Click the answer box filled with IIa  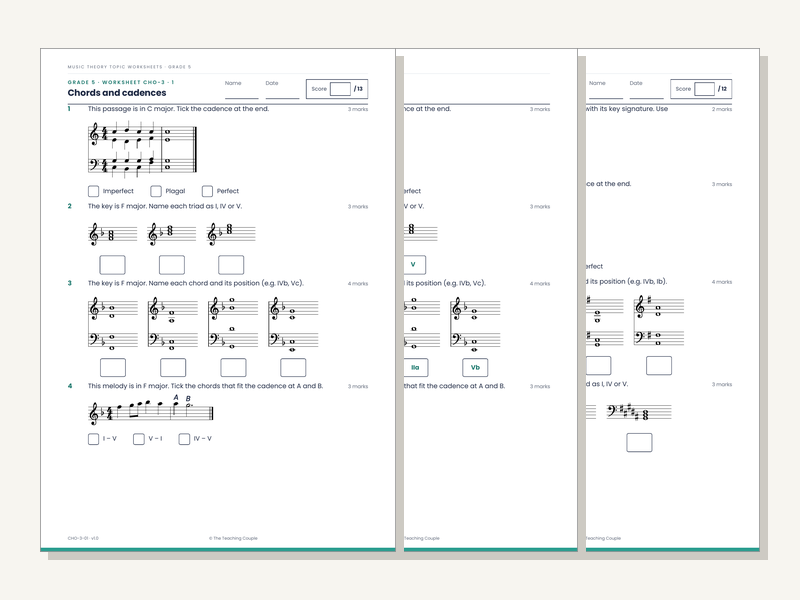coord(416,367)
